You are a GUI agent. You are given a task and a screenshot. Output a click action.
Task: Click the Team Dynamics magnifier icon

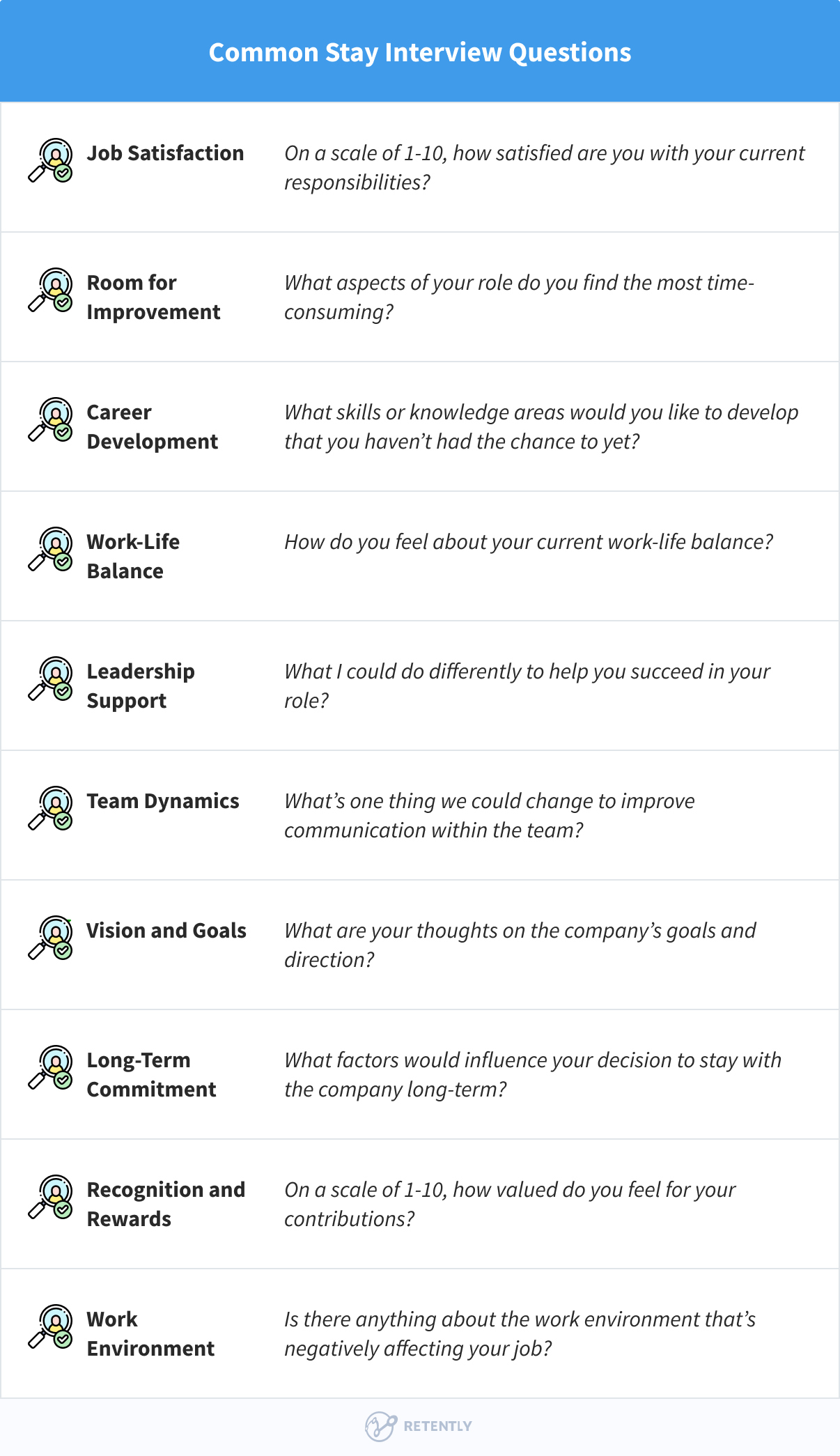pyautogui.click(x=51, y=808)
